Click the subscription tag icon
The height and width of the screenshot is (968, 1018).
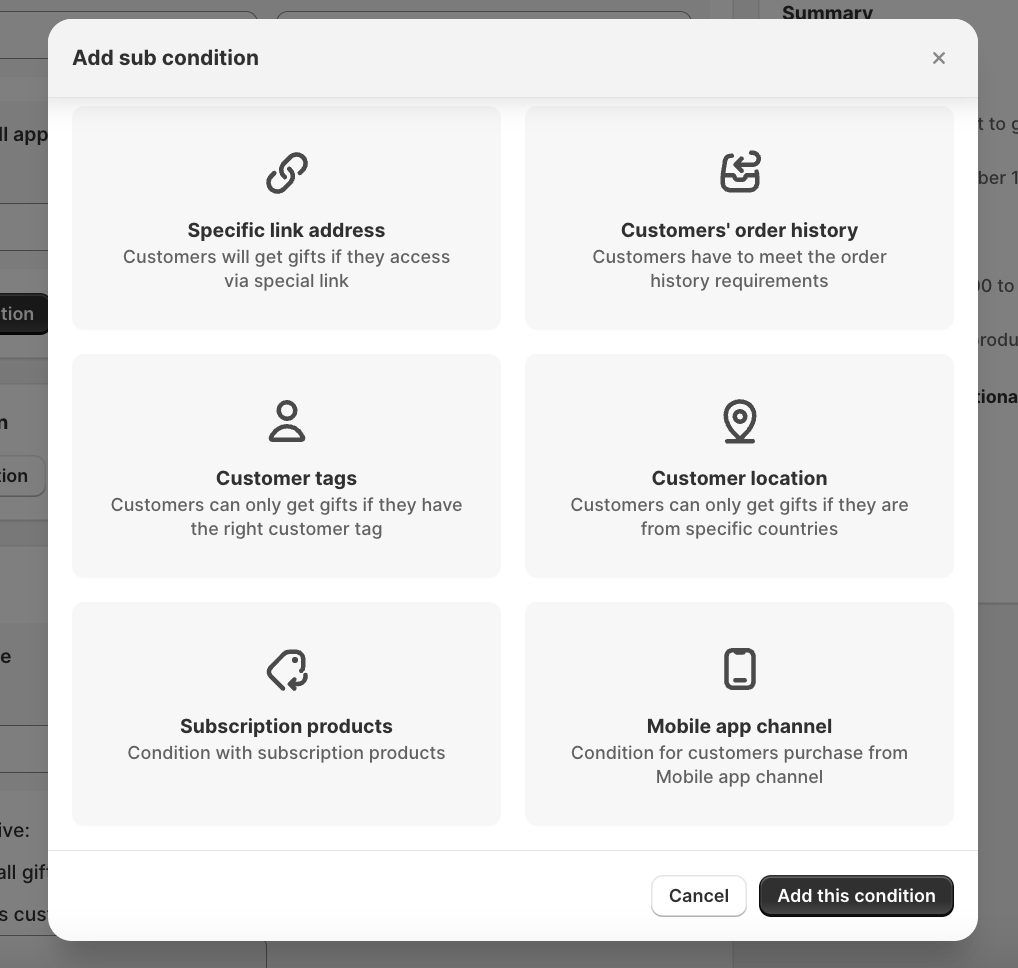(286, 669)
